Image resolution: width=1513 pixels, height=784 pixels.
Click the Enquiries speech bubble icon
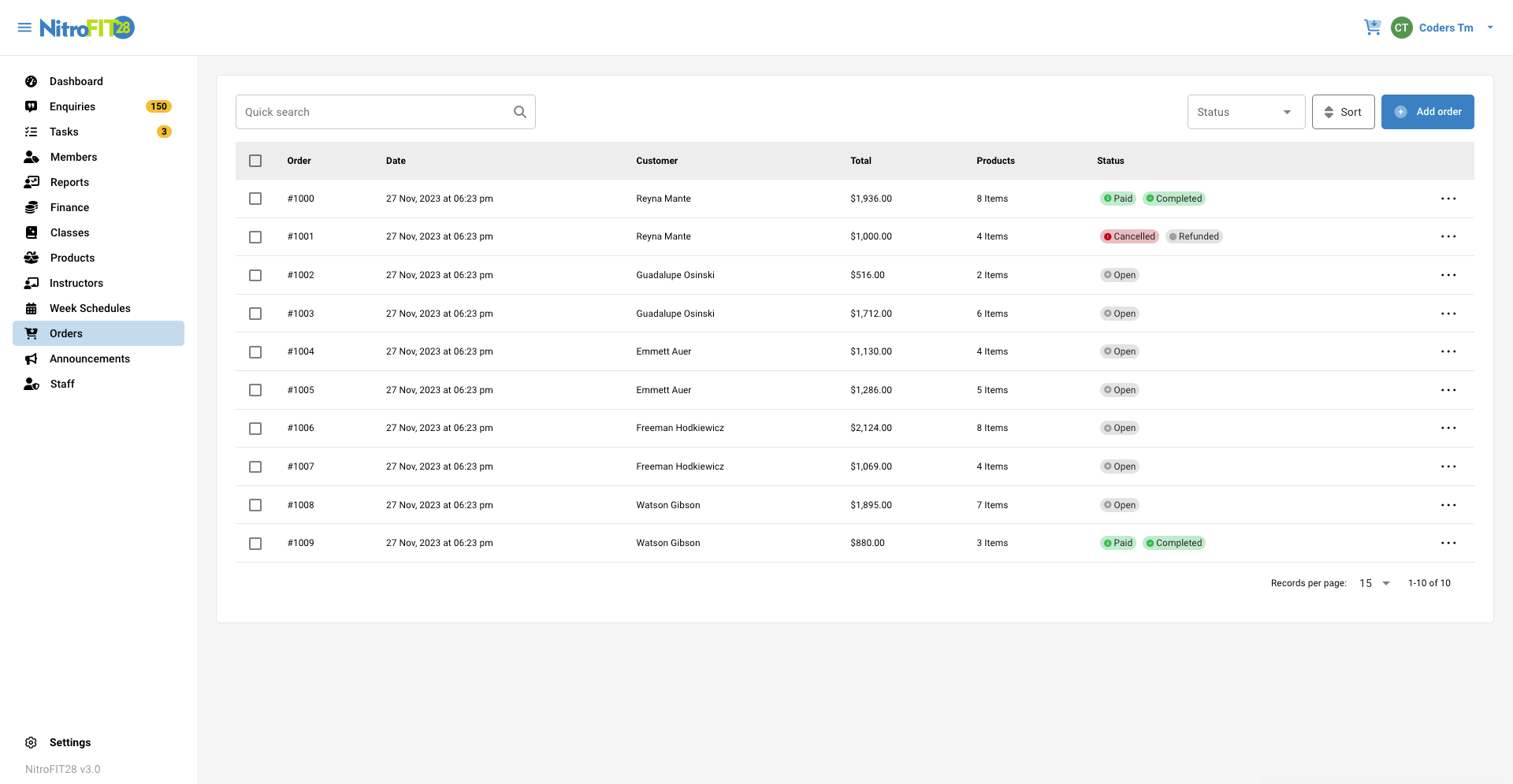tap(31, 106)
